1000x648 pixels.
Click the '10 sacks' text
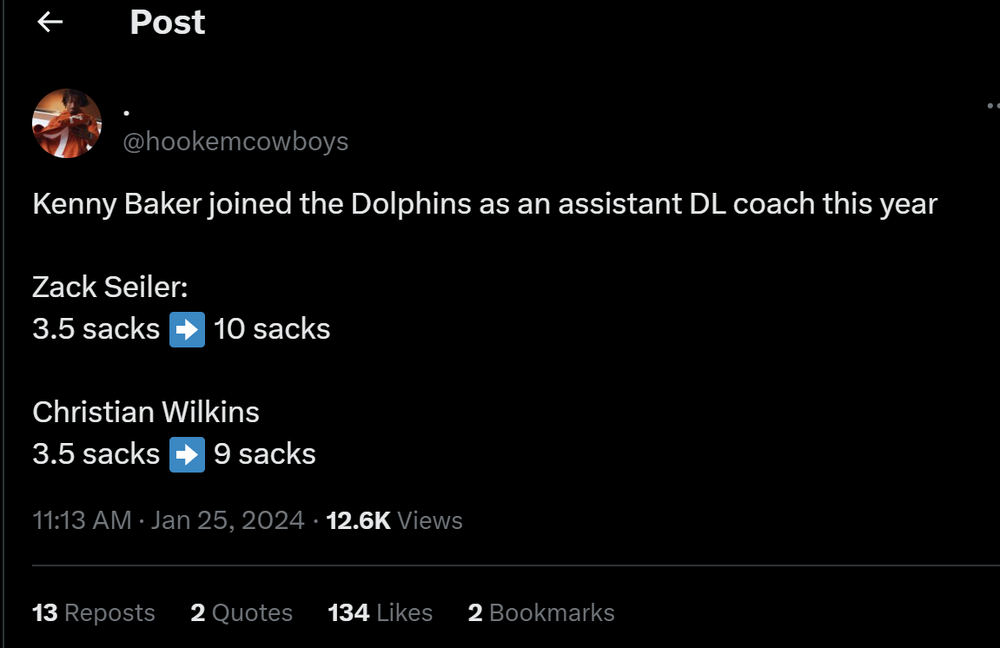pos(272,329)
